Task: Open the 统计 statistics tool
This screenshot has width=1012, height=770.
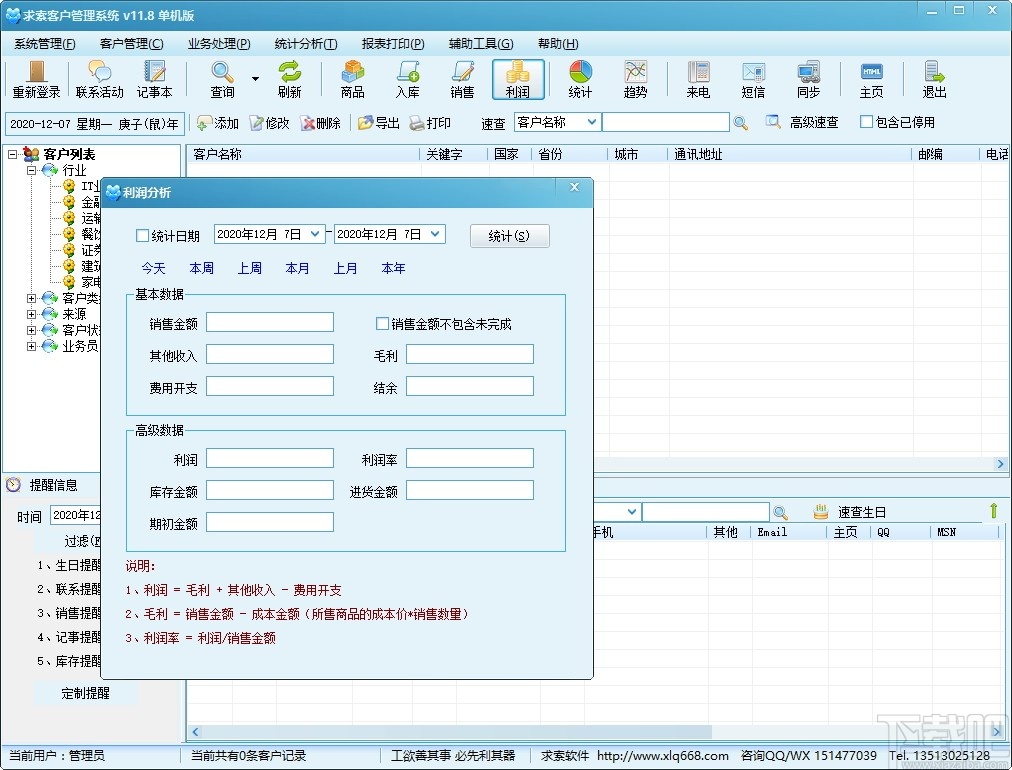Action: tap(580, 80)
